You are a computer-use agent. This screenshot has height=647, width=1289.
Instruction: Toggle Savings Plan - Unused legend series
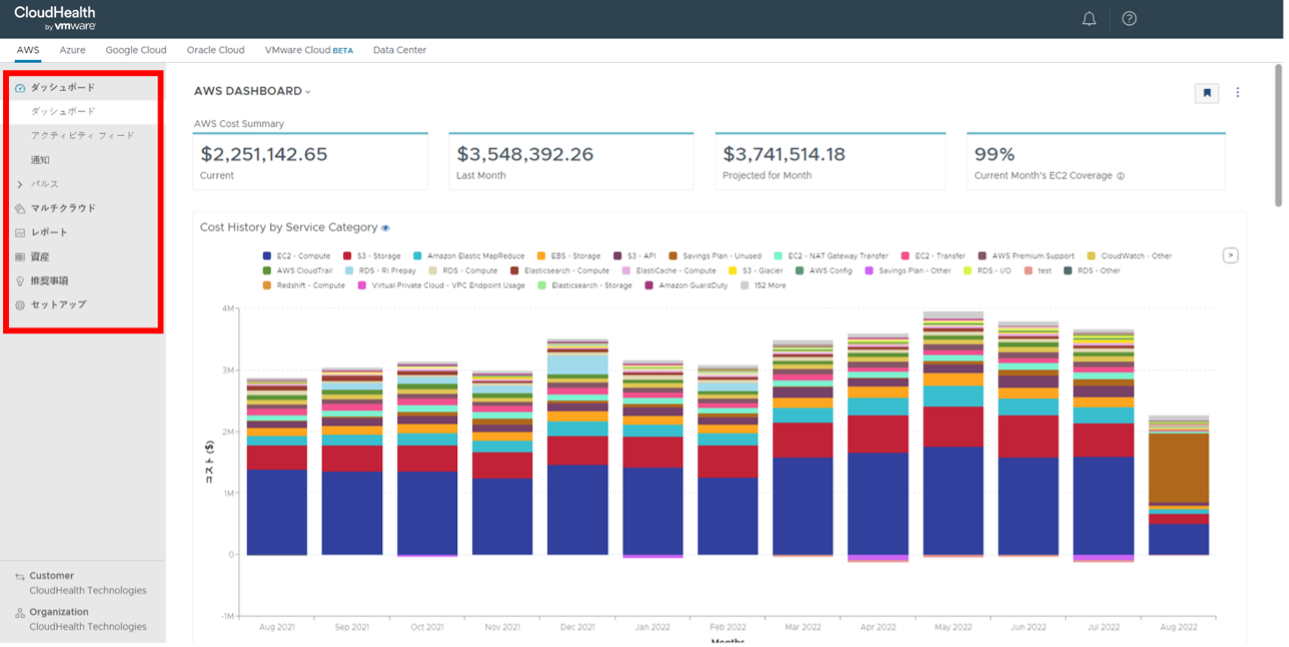(715, 256)
